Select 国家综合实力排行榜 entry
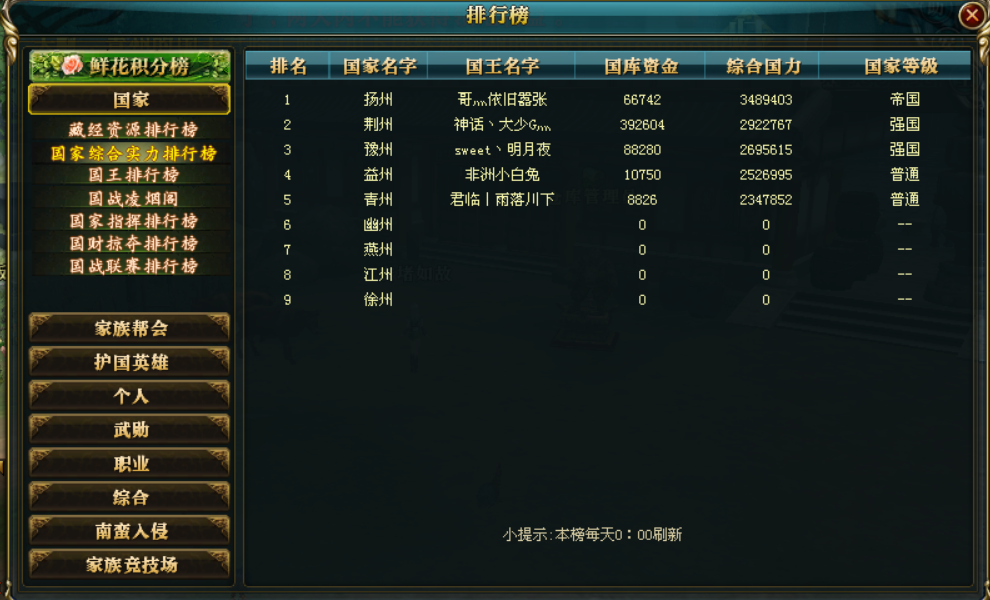This screenshot has height=600, width=990. 133,153
